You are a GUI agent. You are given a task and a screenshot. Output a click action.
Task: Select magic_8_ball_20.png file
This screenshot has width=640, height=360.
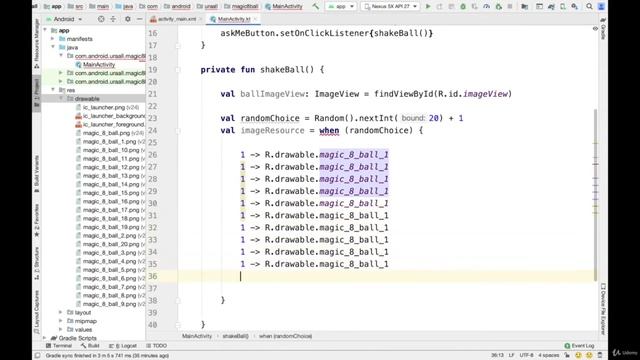coord(111,244)
